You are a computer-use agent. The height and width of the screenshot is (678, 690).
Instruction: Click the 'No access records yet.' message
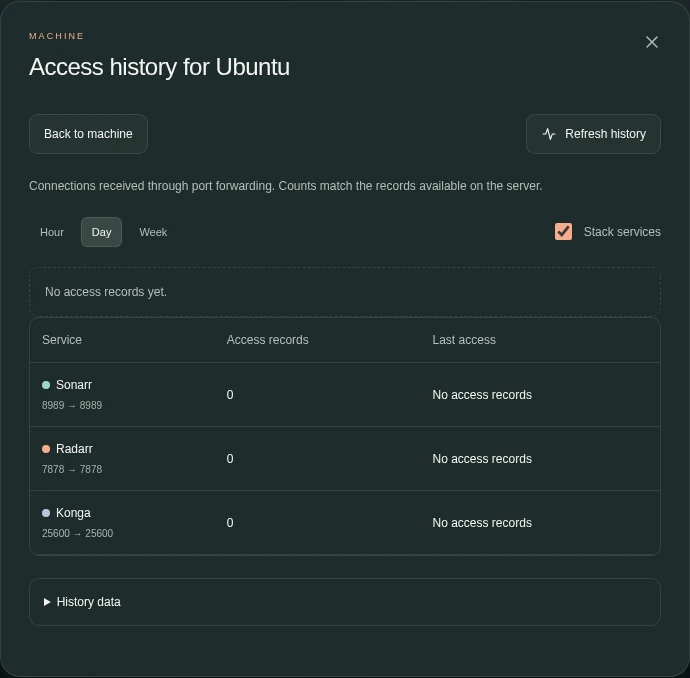pos(106,292)
